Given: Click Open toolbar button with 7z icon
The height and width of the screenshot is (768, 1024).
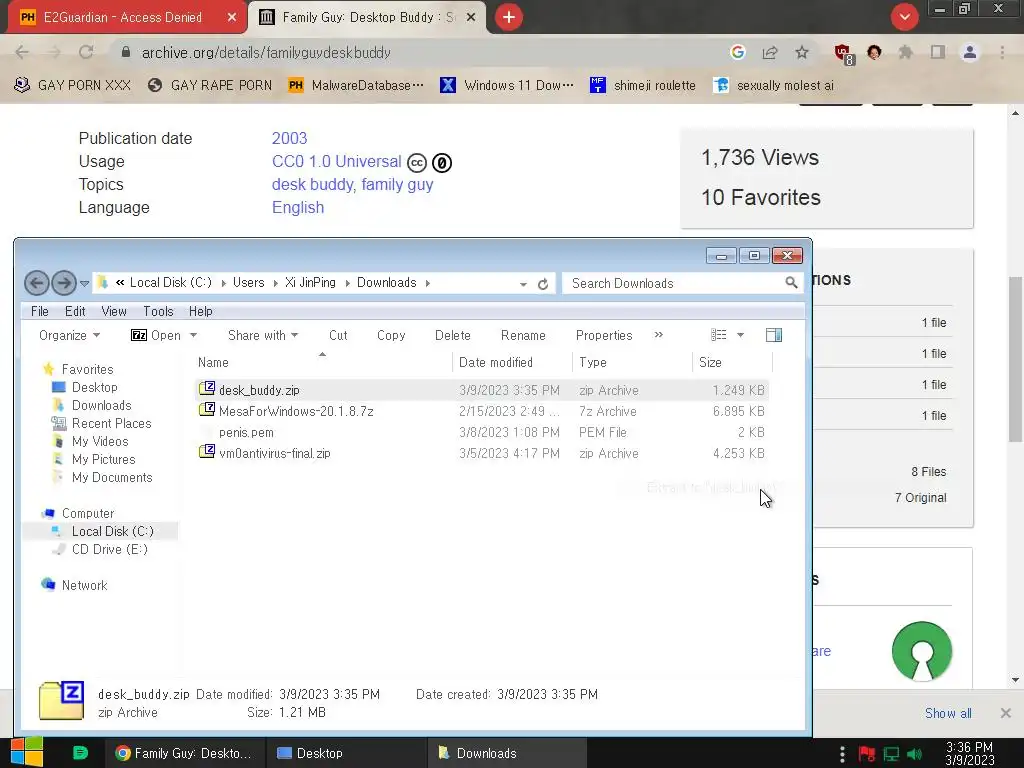Looking at the screenshot, I should [156, 335].
